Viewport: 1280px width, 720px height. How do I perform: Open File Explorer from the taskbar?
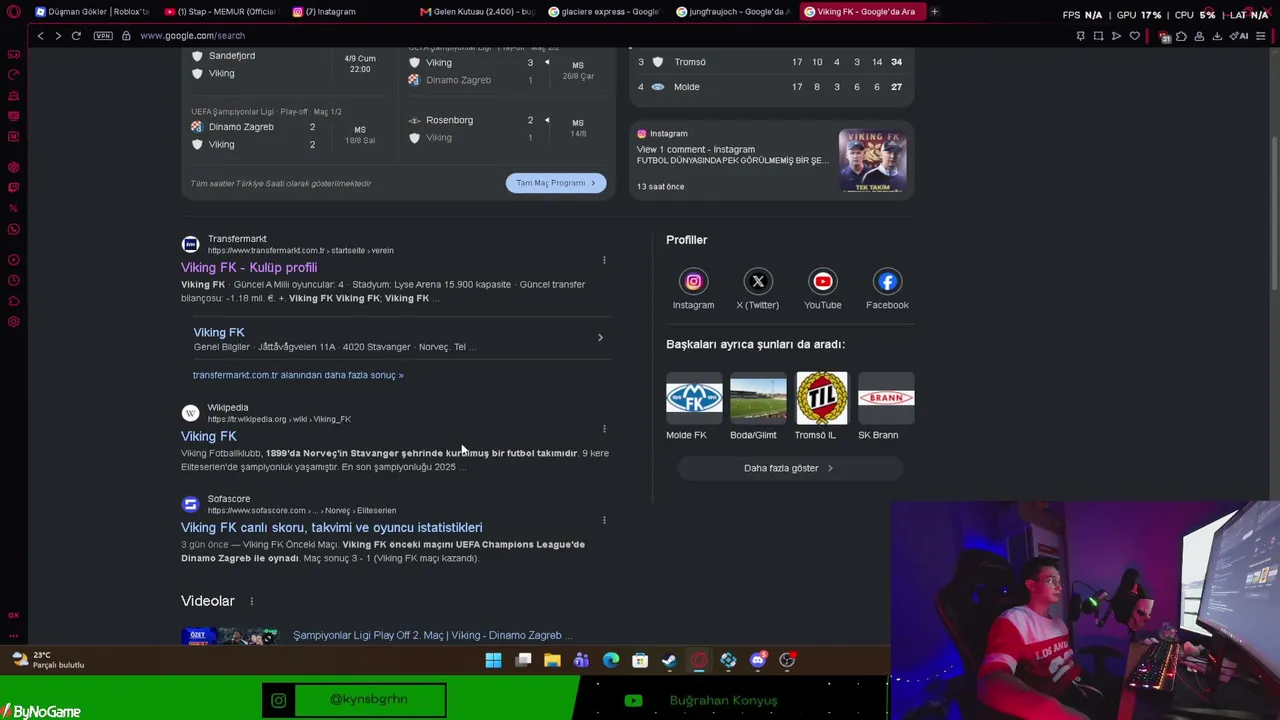tap(552, 660)
